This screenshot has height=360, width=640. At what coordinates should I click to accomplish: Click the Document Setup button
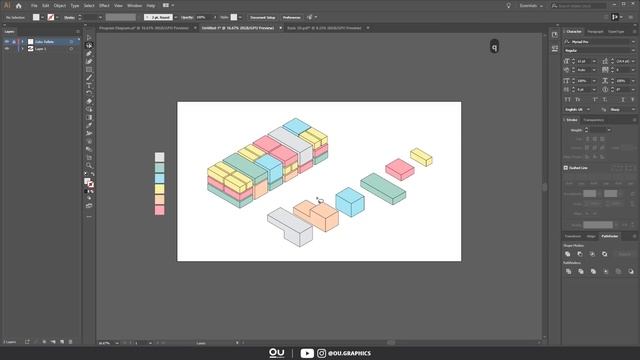[x=263, y=18]
